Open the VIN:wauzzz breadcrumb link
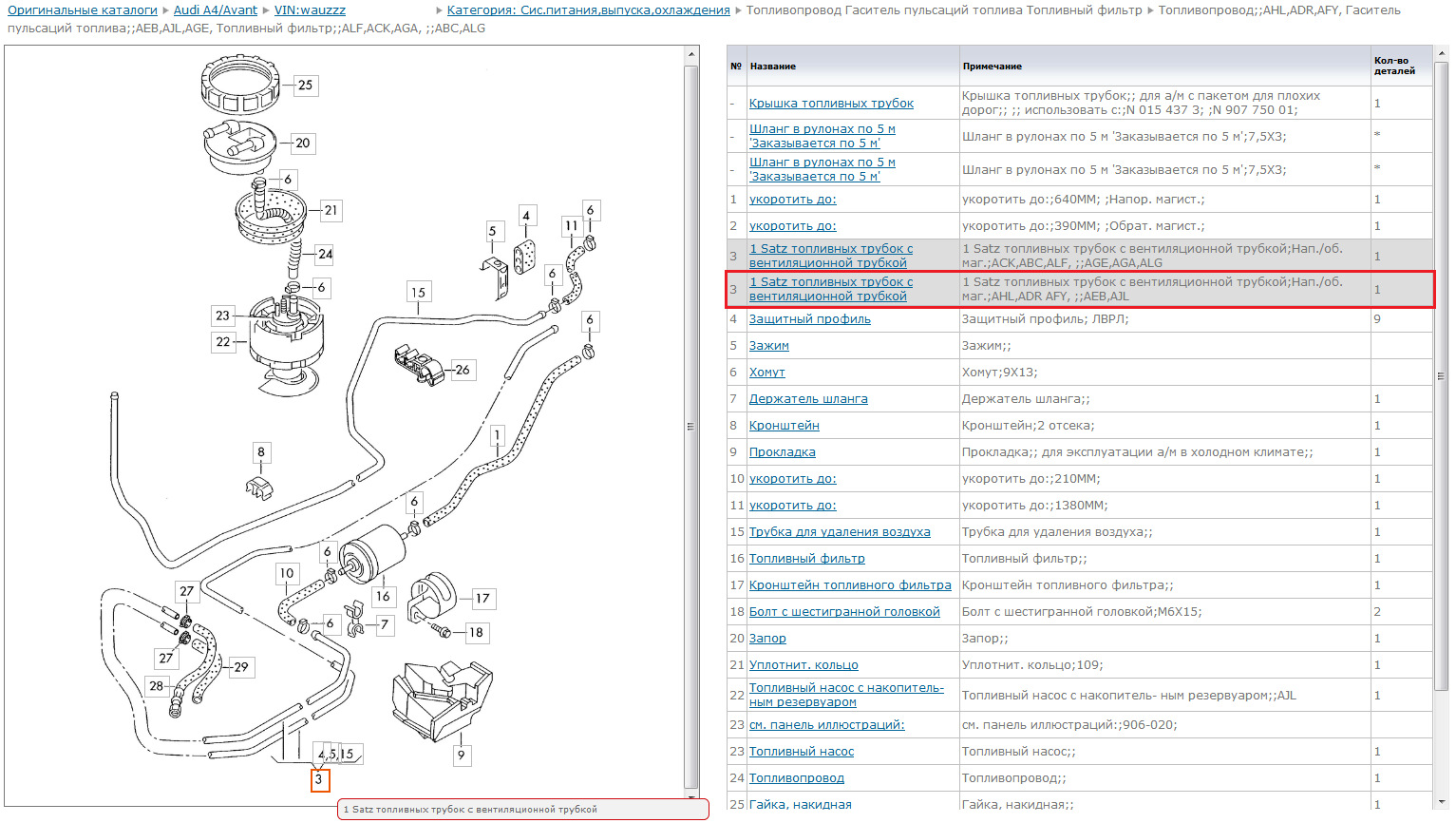Image resolution: width=1456 pixels, height=823 pixels. tap(310, 10)
